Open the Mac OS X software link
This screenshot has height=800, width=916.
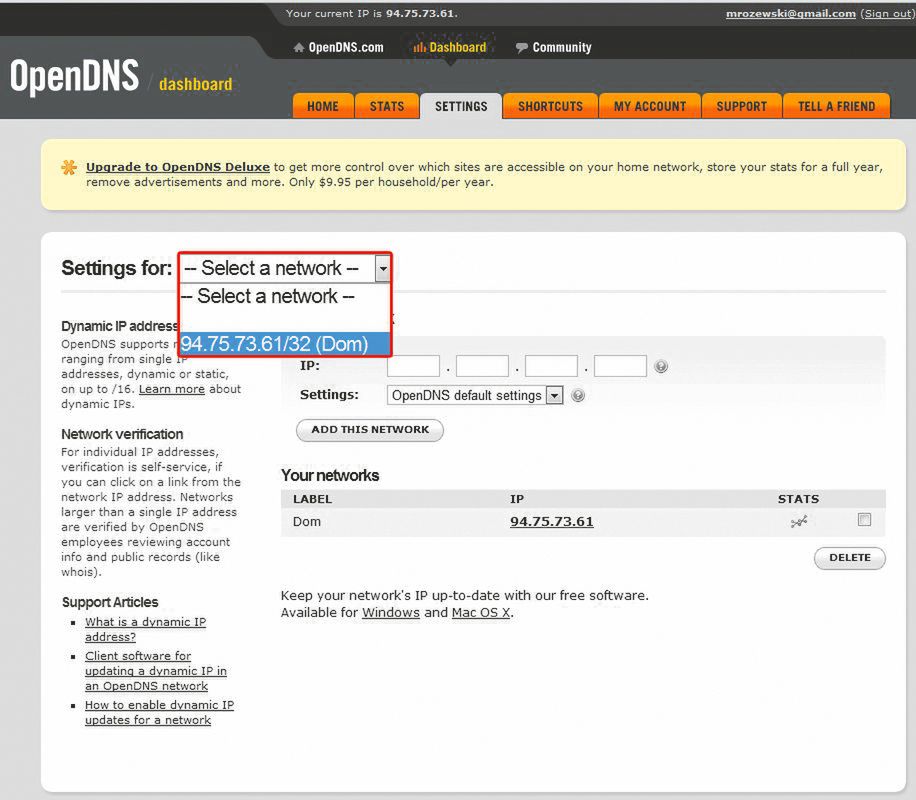click(x=481, y=612)
